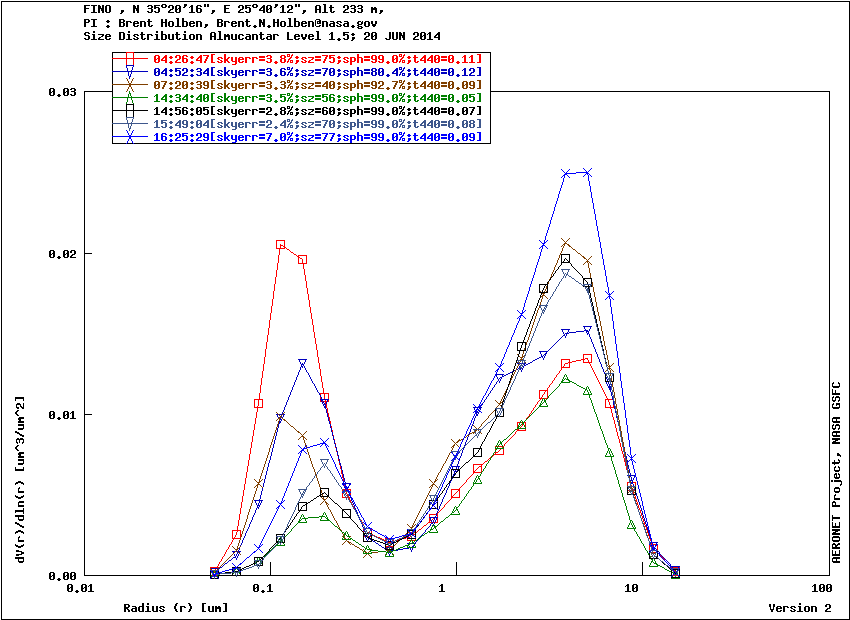Click the gray inverted triangle legend marker
The width and height of the screenshot is (850, 620).
click(130, 124)
